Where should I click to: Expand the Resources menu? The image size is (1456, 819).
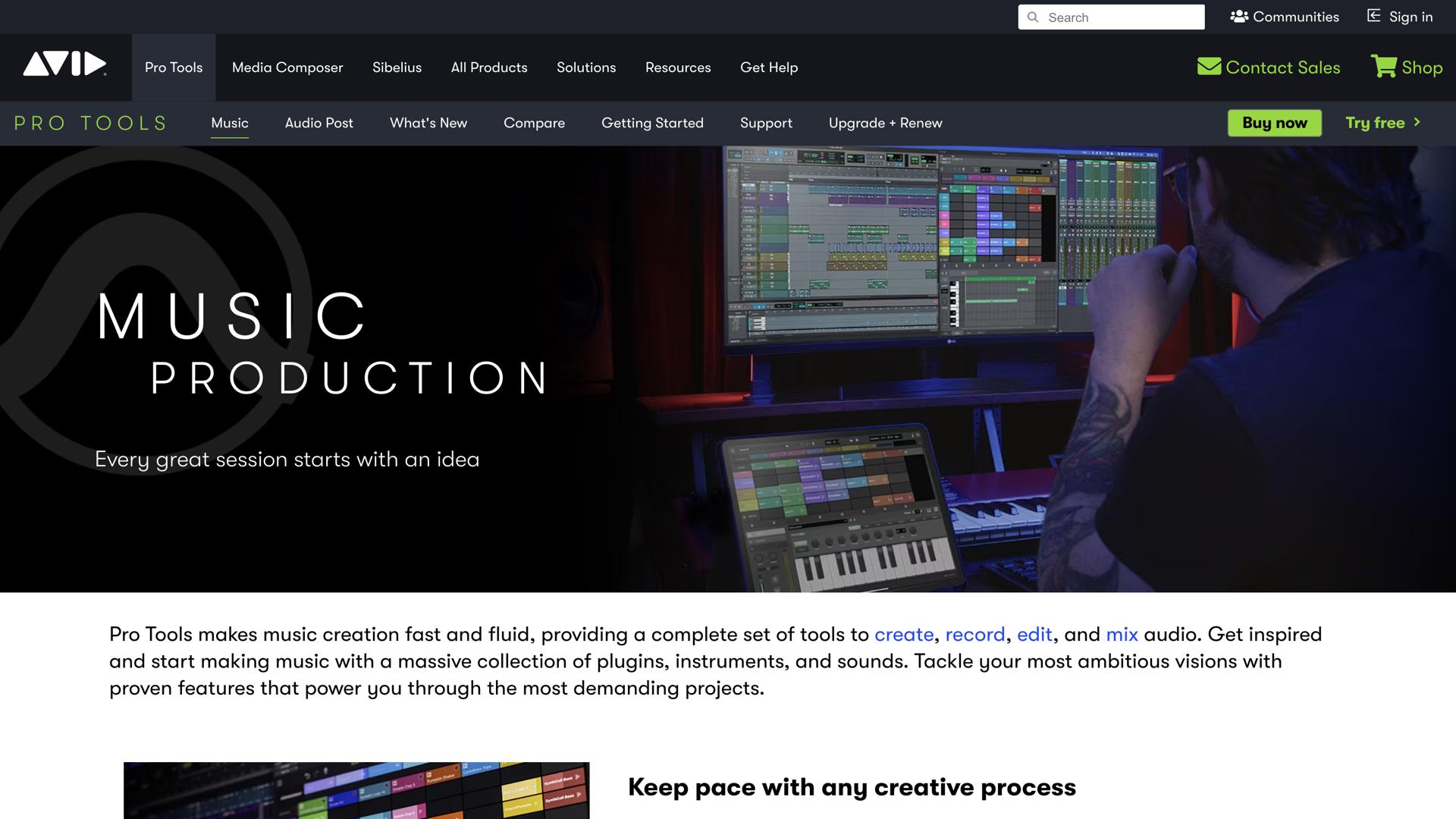tap(678, 67)
